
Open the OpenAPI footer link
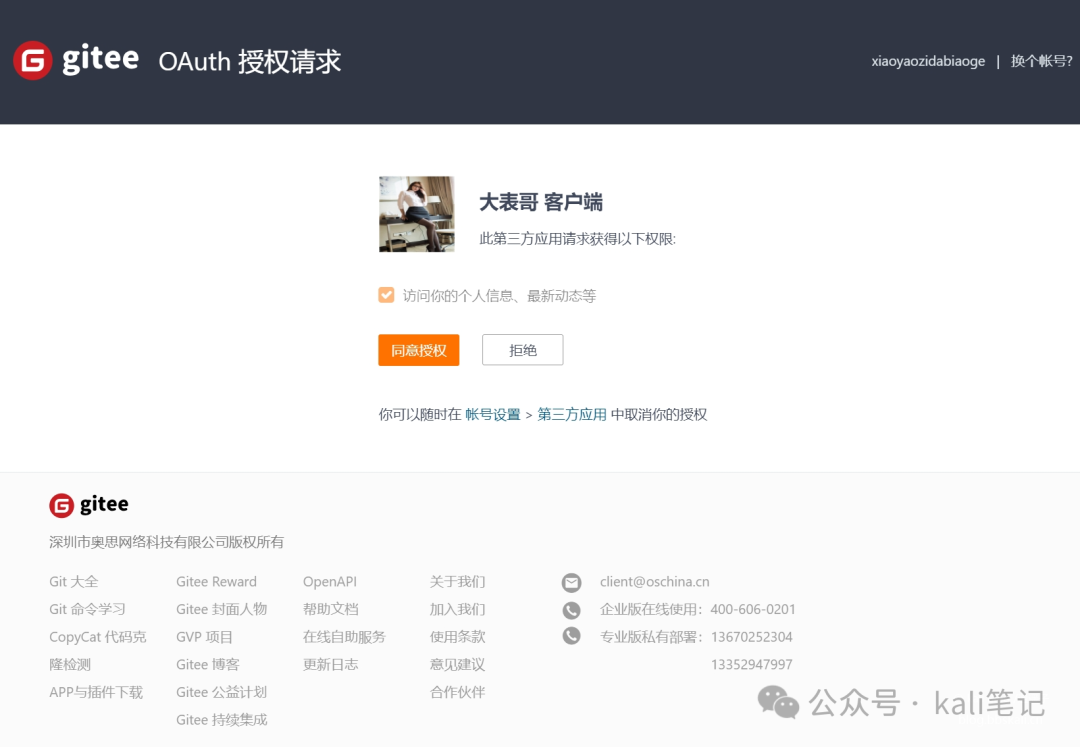330,582
